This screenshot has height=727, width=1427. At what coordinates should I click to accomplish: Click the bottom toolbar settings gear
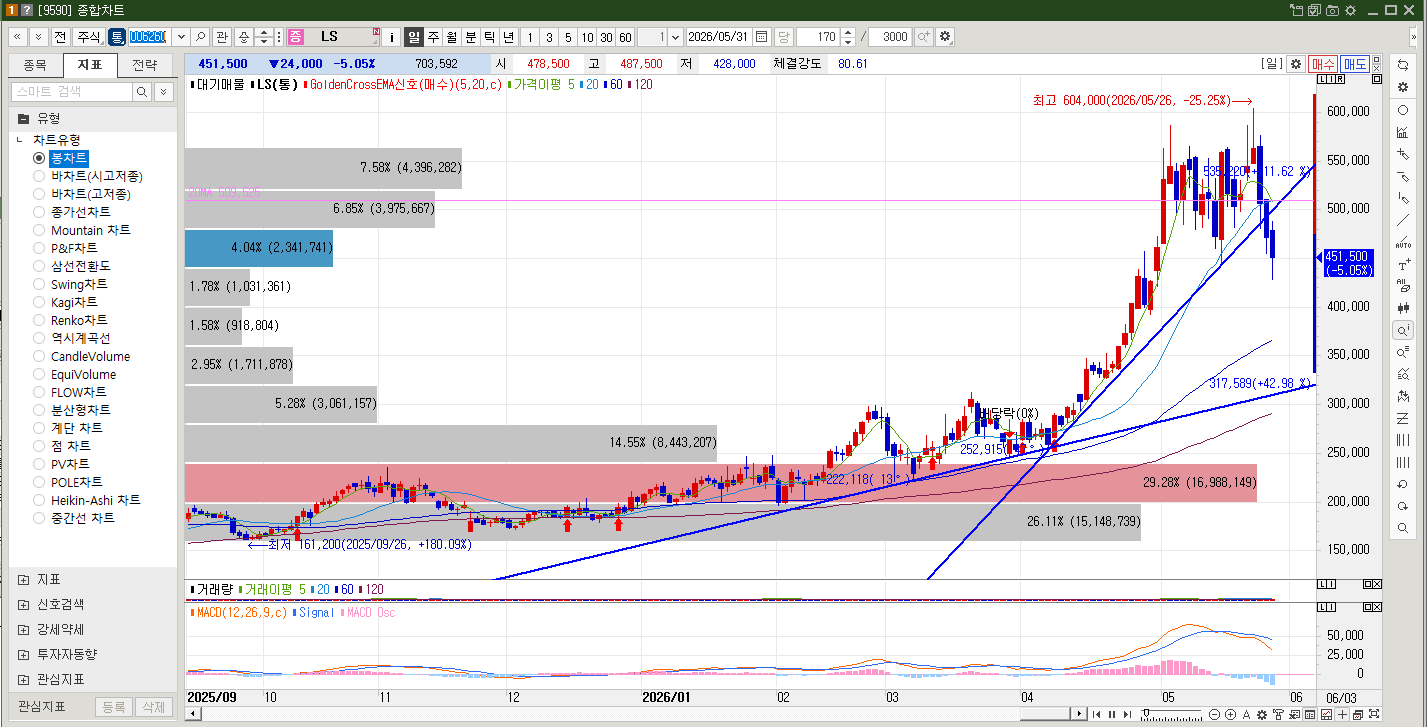click(1261, 714)
